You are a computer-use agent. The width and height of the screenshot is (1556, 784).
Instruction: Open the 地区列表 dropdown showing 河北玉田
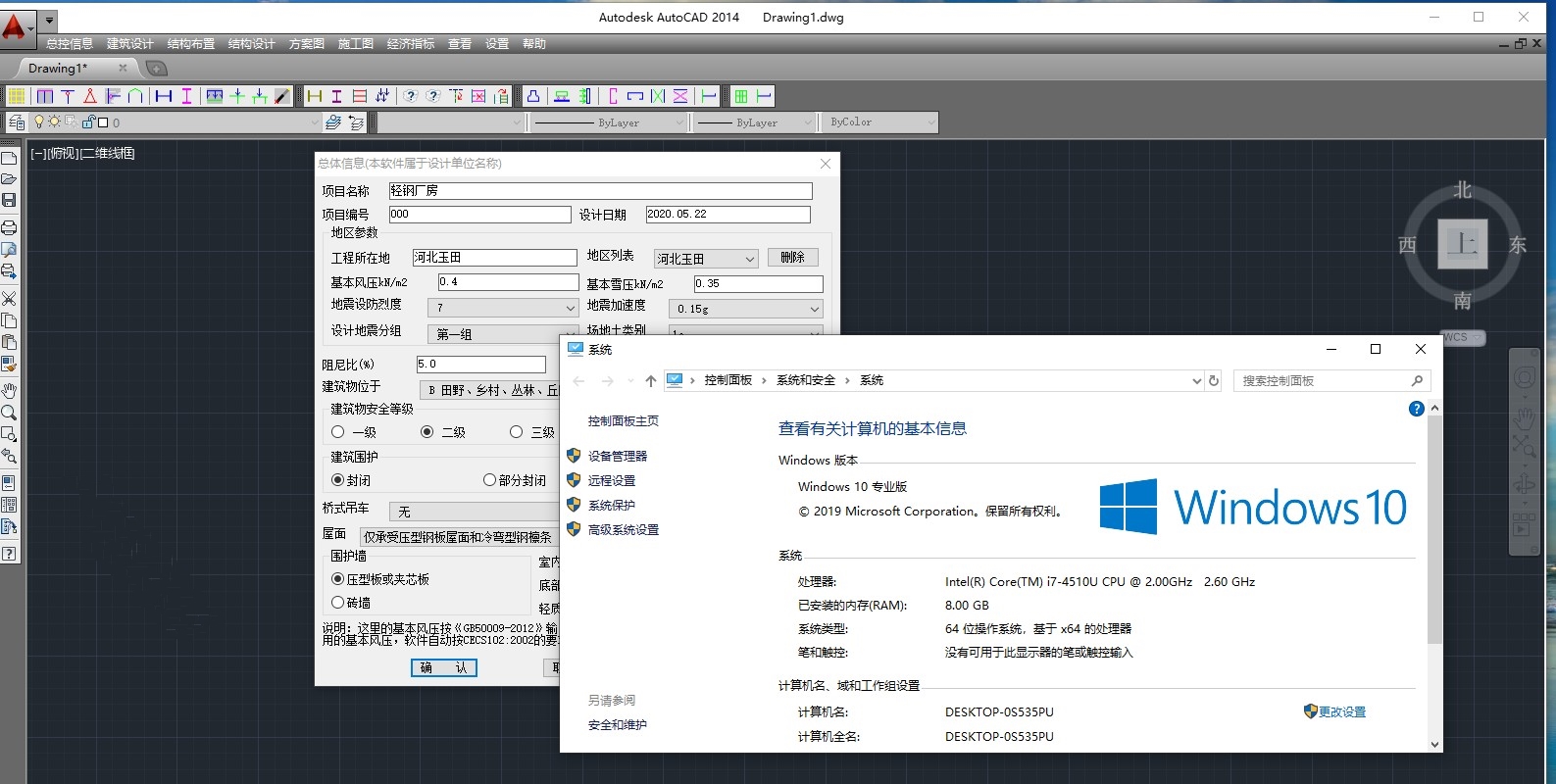coord(706,259)
